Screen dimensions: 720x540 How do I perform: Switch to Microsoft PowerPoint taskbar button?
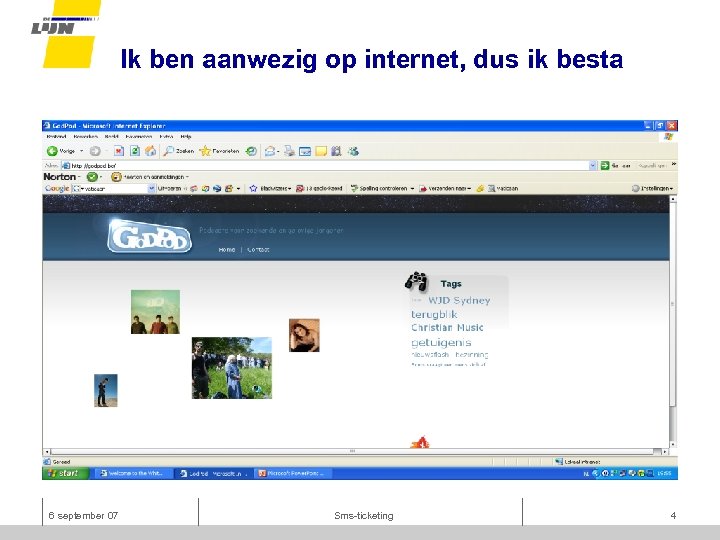point(292,473)
